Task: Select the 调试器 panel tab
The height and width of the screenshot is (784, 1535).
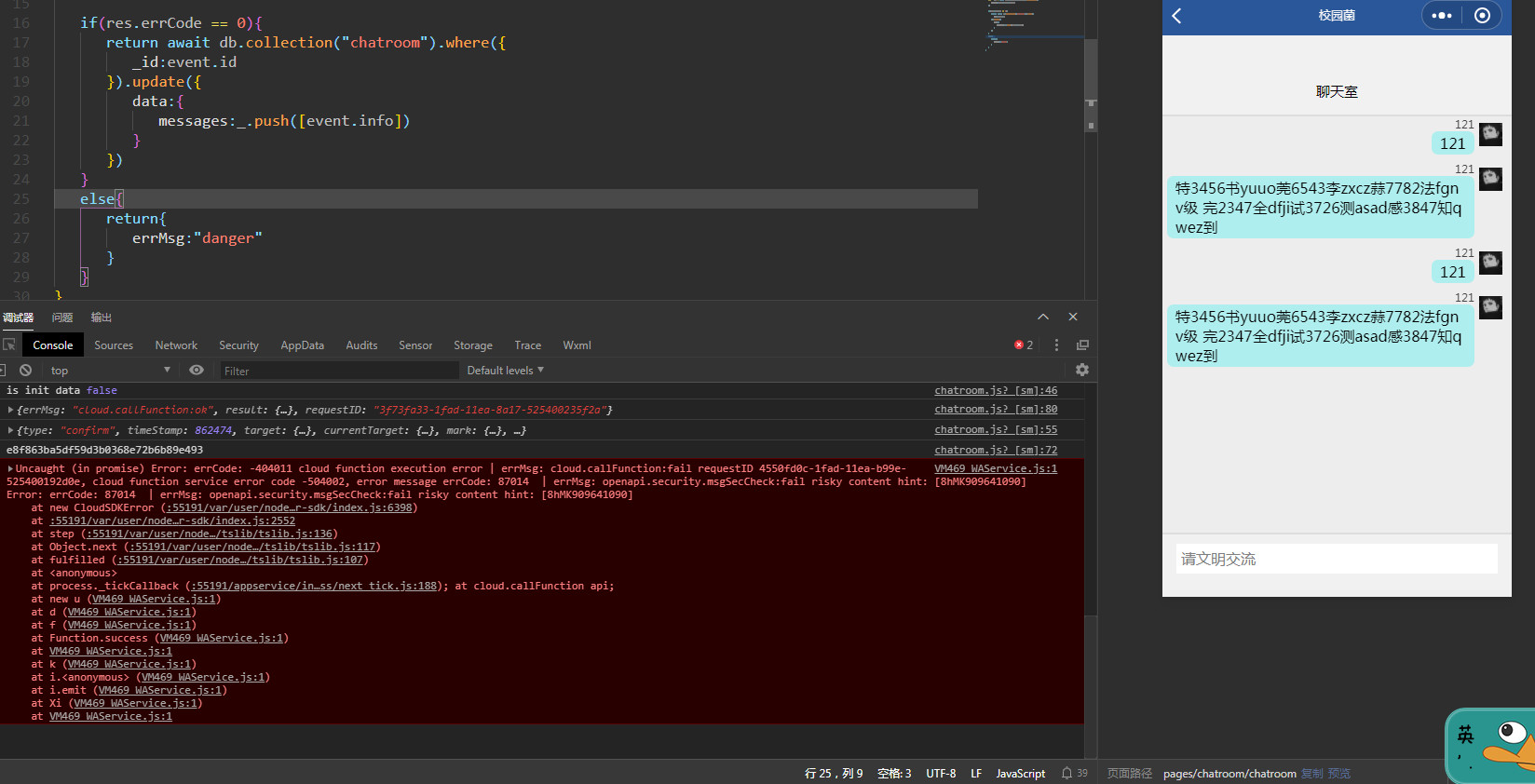Action: (x=18, y=318)
